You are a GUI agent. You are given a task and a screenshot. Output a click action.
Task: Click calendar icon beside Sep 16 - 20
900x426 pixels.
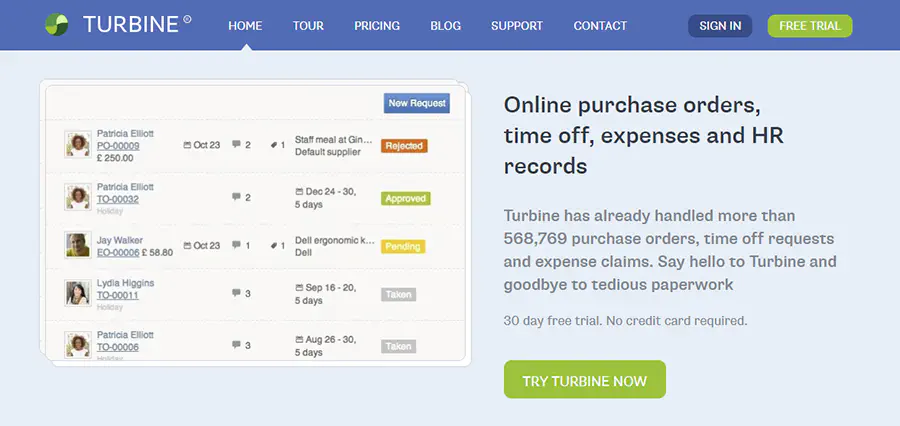tap(299, 287)
